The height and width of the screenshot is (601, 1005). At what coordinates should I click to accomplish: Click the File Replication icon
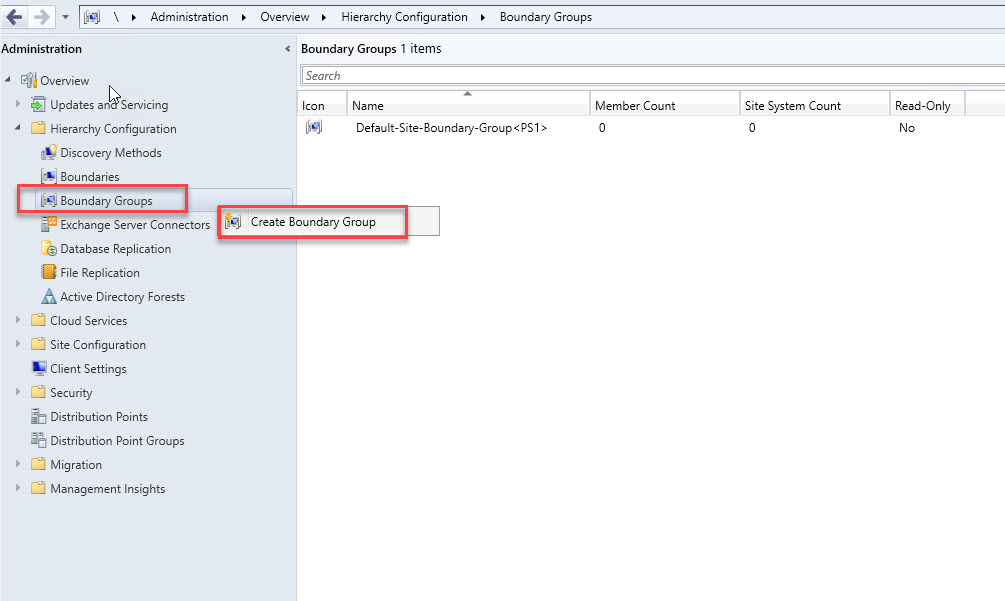[48, 273]
